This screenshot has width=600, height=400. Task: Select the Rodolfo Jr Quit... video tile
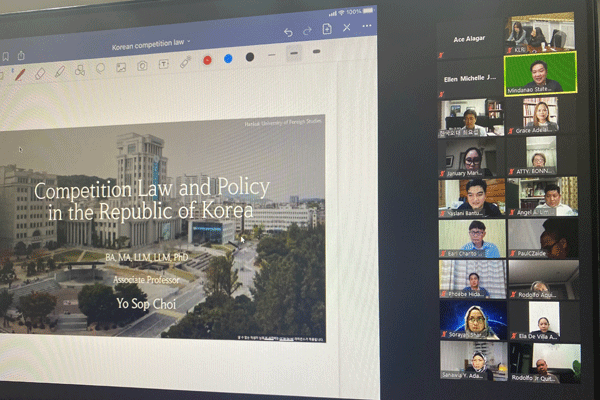546,362
